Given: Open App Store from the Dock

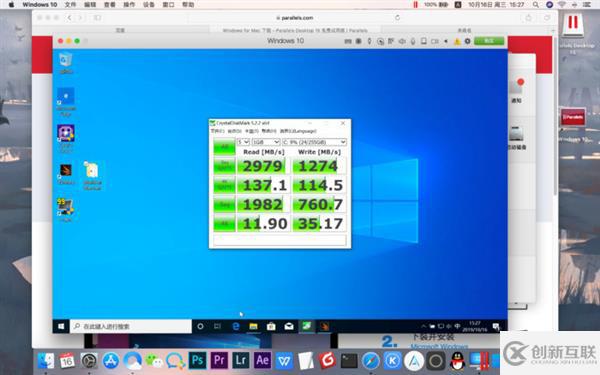Looking at the screenshot, I should pos(111,360).
